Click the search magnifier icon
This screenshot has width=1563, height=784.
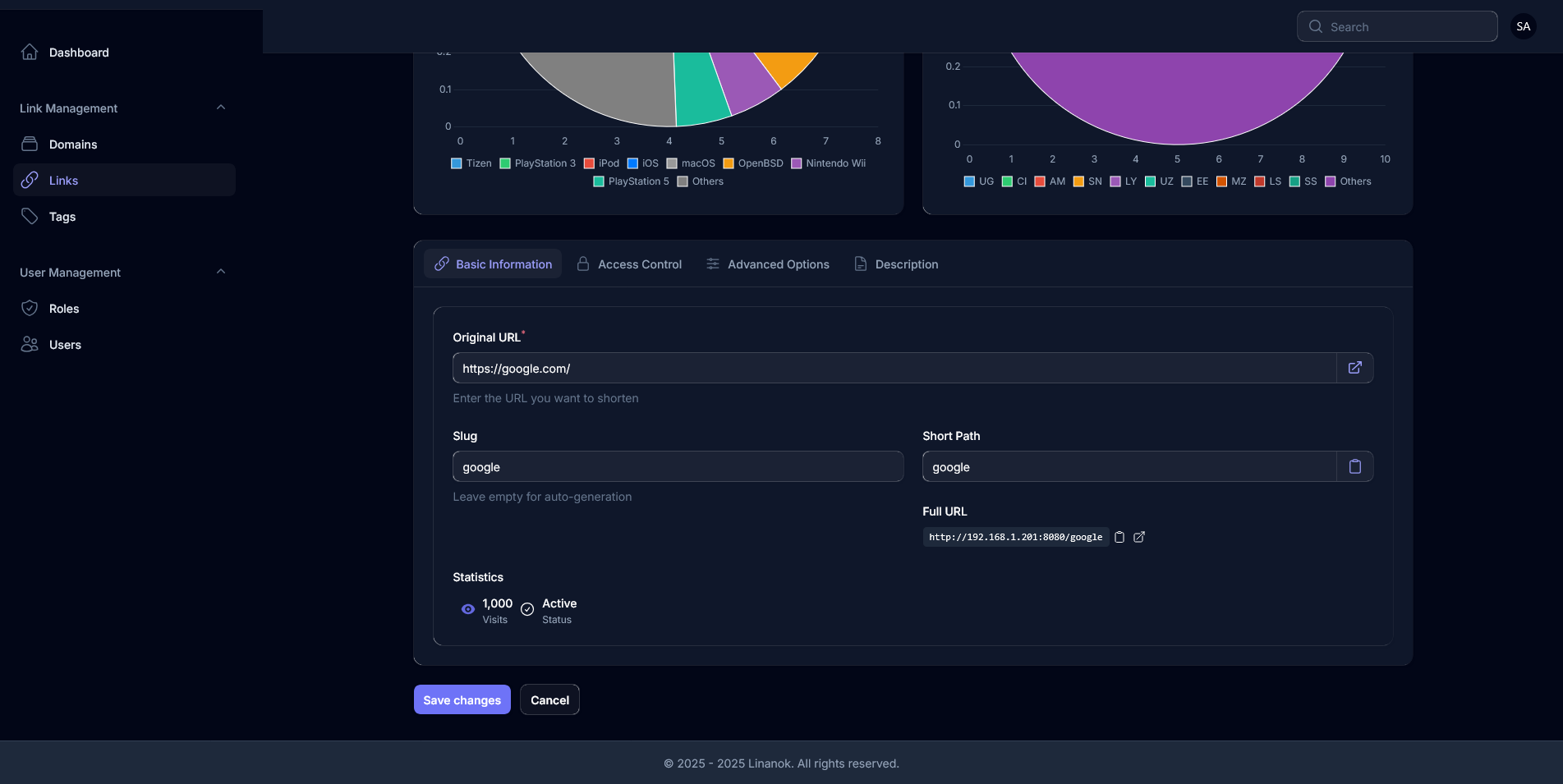pos(1316,26)
